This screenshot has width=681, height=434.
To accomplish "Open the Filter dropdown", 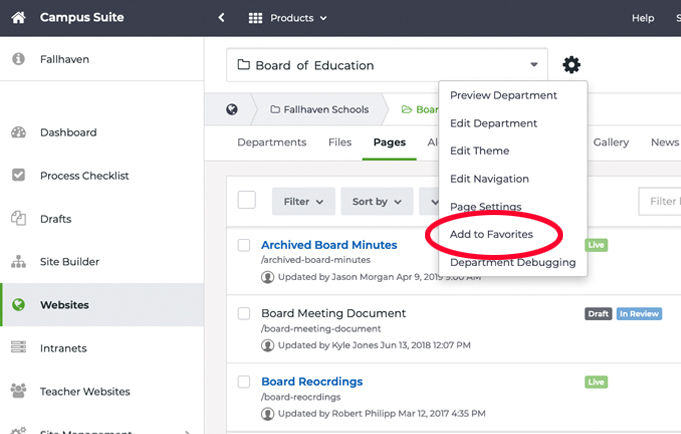I will coord(302,201).
